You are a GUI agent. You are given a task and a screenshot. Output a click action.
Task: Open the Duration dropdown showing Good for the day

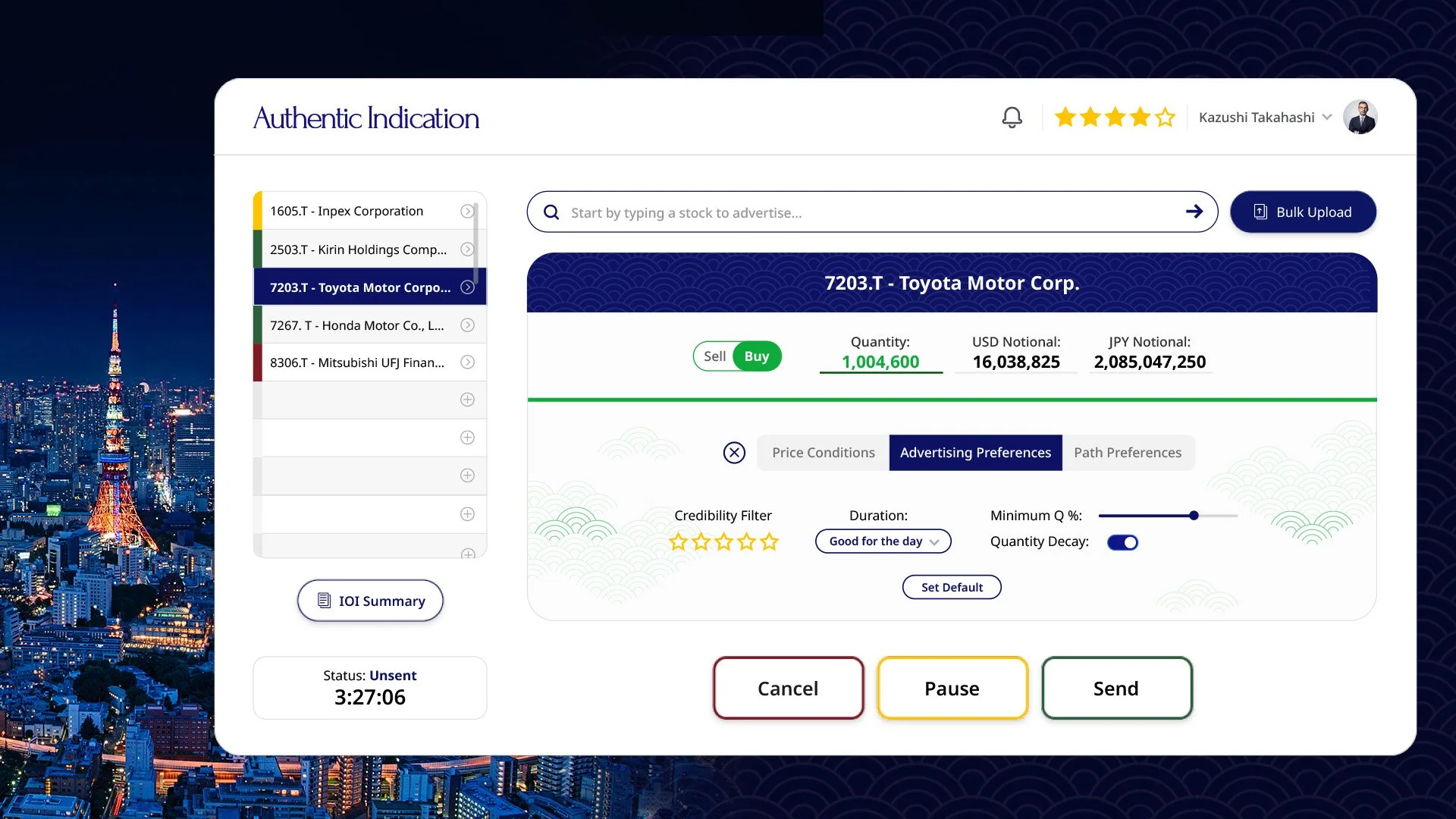tap(883, 541)
